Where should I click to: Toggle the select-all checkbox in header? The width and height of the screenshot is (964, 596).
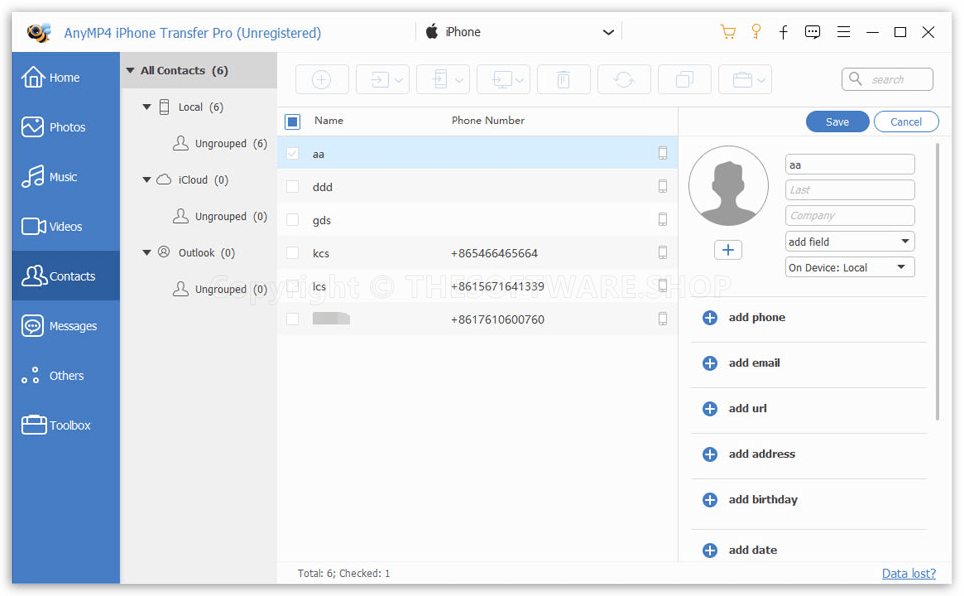pyautogui.click(x=293, y=121)
